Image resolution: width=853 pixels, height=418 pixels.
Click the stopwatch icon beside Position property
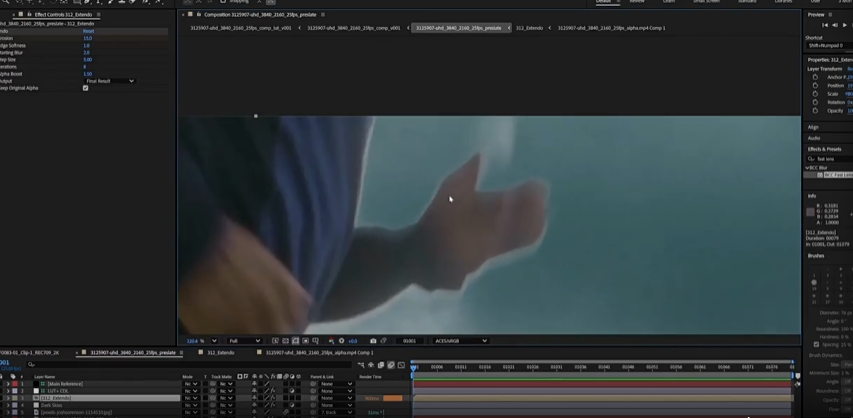point(815,85)
